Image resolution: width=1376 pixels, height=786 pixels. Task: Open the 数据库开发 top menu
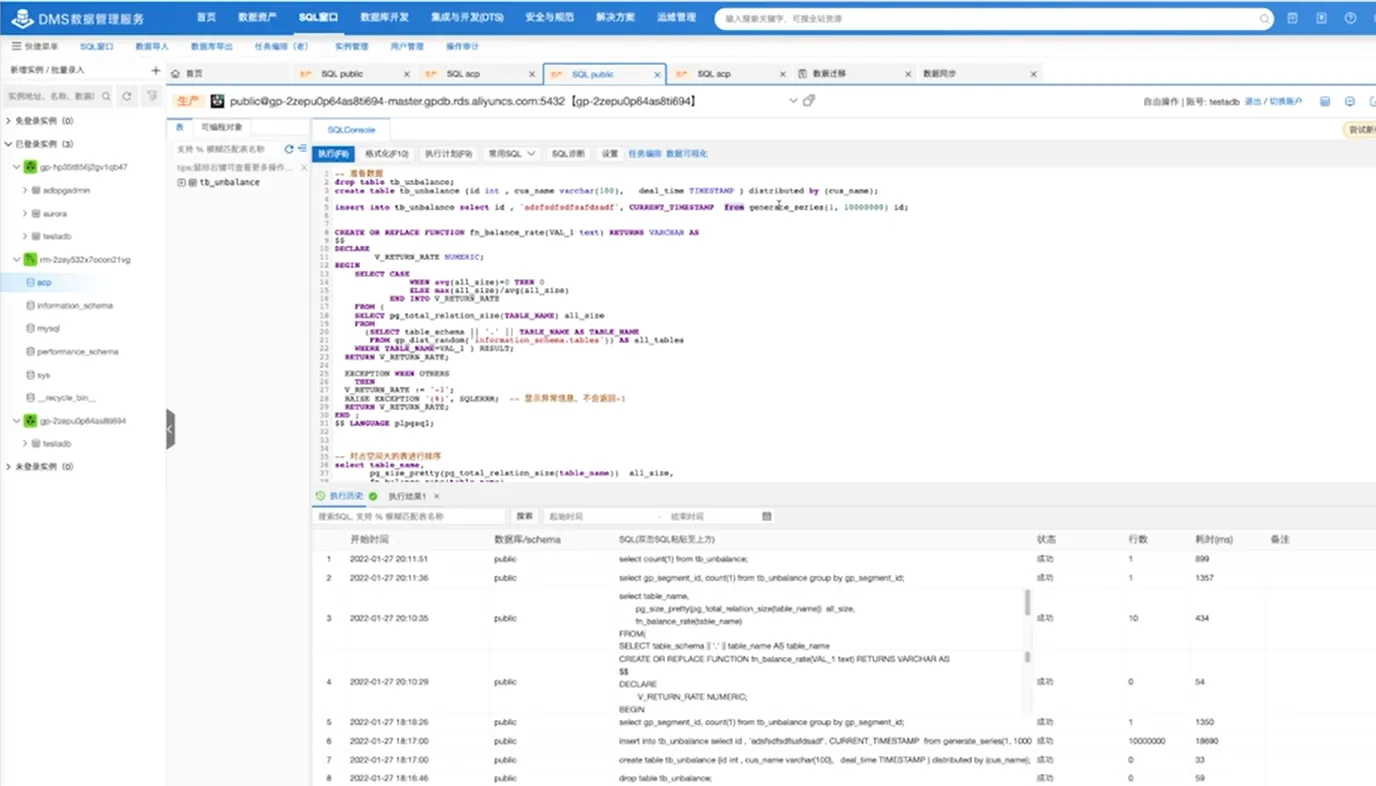tap(384, 18)
